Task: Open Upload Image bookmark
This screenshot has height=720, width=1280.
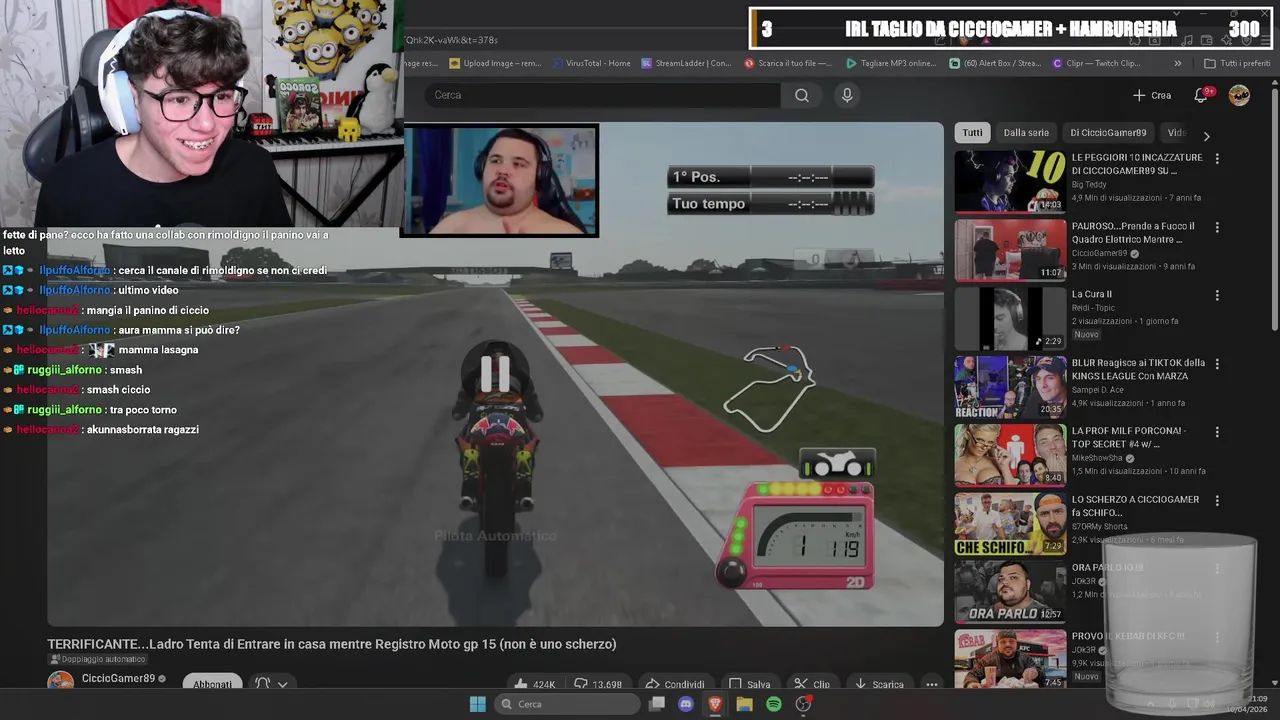Action: click(x=495, y=63)
